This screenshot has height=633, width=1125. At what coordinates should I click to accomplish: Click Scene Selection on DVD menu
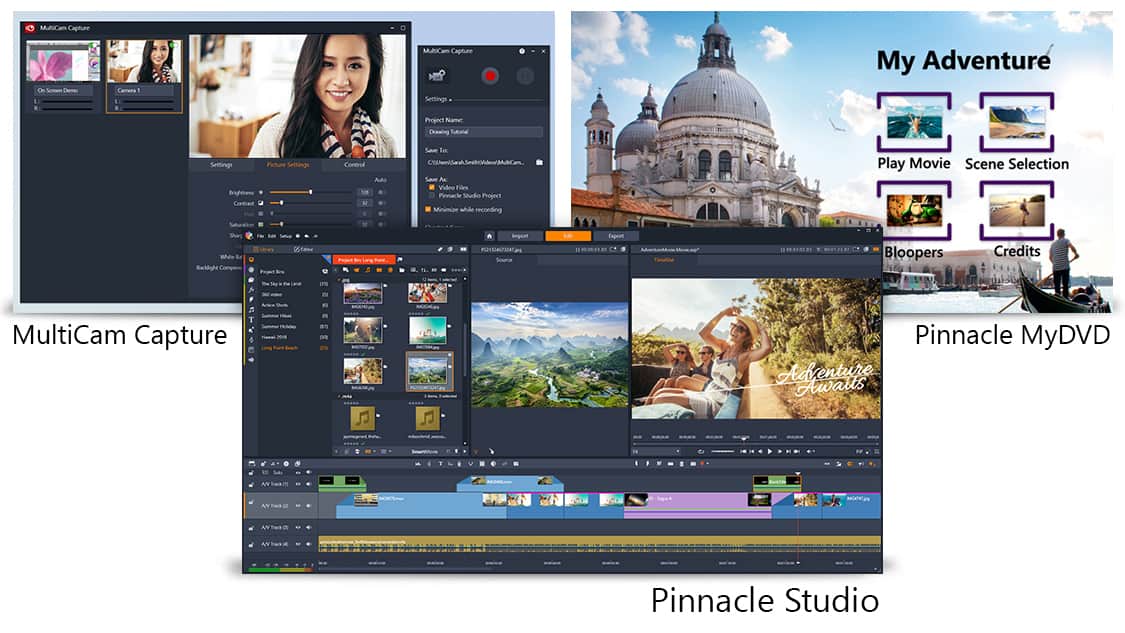point(1017,133)
